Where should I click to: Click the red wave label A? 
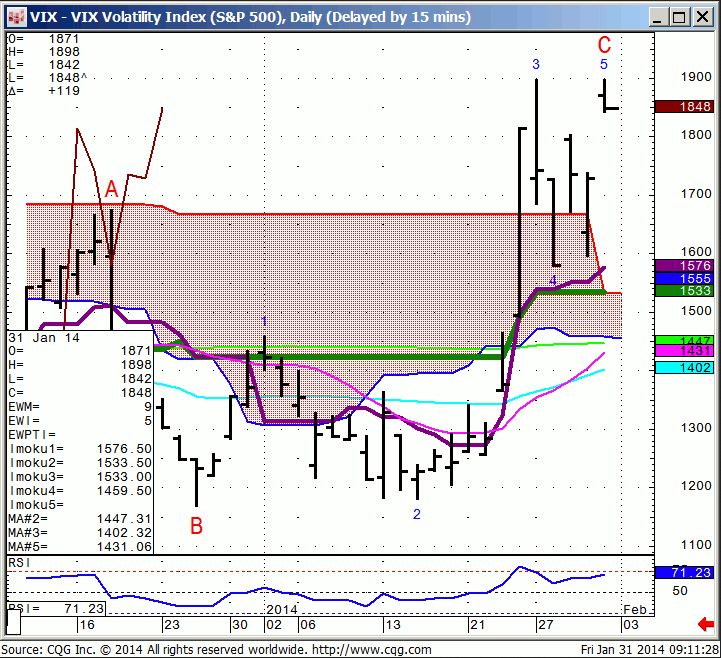point(111,189)
